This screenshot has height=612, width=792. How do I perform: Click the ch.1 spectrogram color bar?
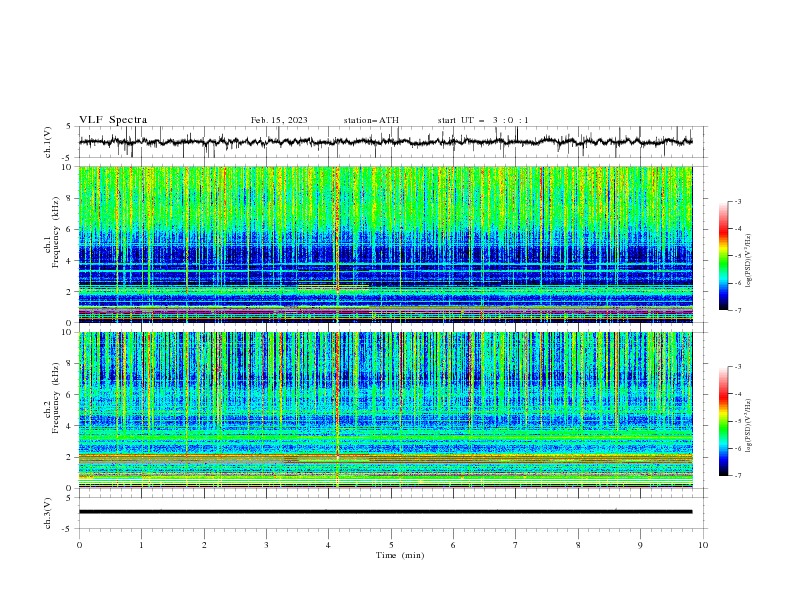(724, 256)
